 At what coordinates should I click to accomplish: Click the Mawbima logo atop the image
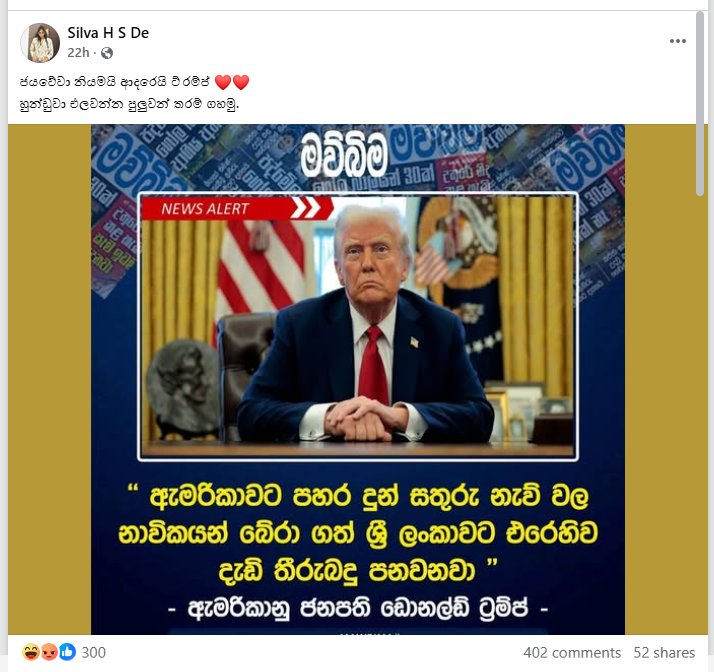click(x=343, y=155)
